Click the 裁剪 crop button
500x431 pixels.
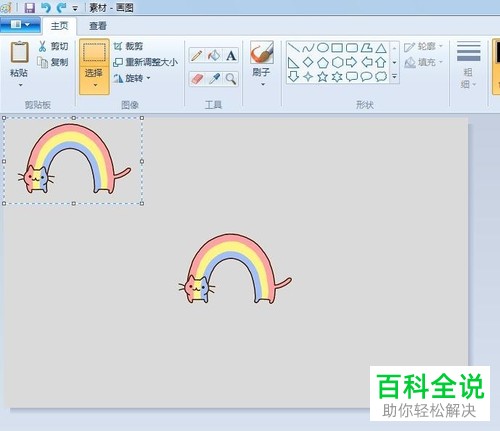(128, 46)
